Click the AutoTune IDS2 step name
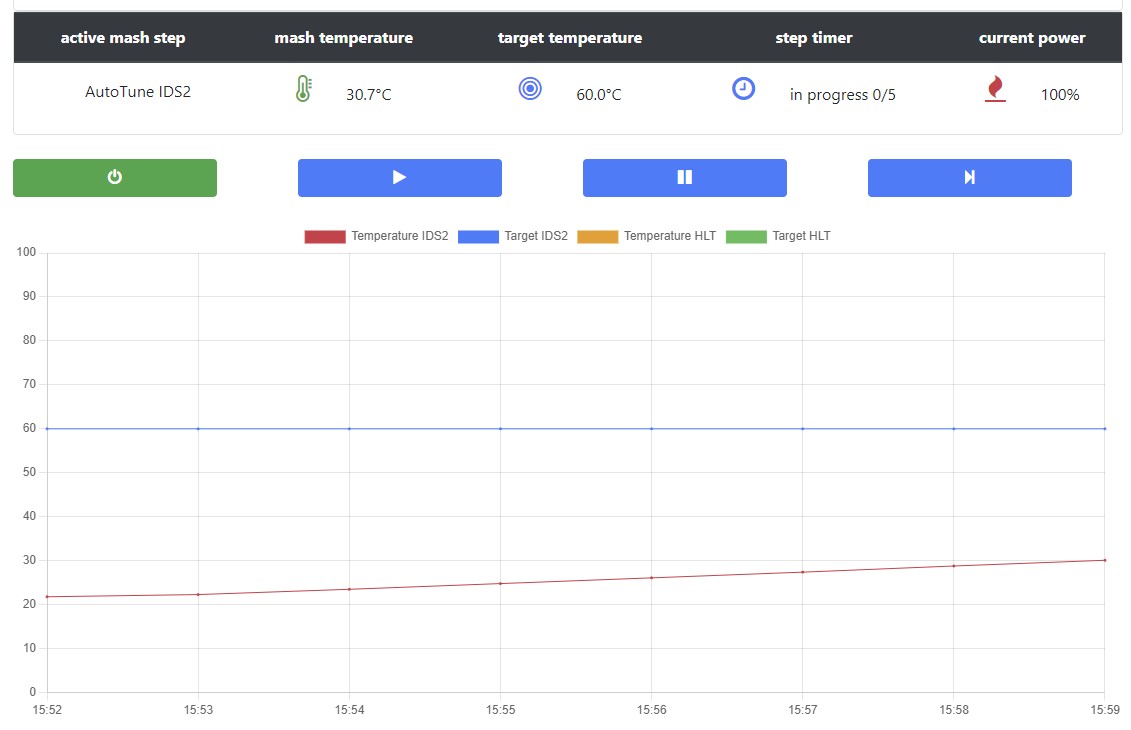This screenshot has height=730, width=1131. [x=138, y=92]
